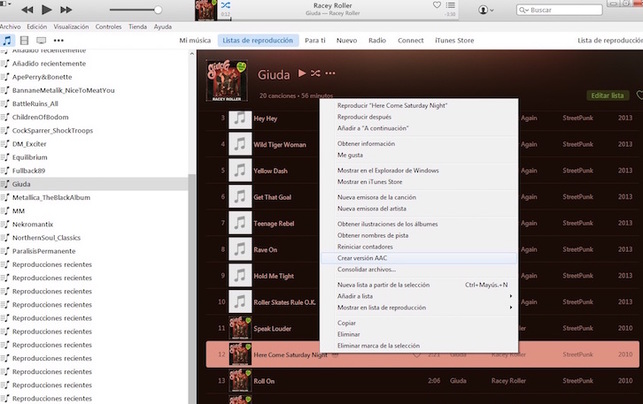Switch to Nuevo tab
This screenshot has height=404, width=643.
(347, 40)
